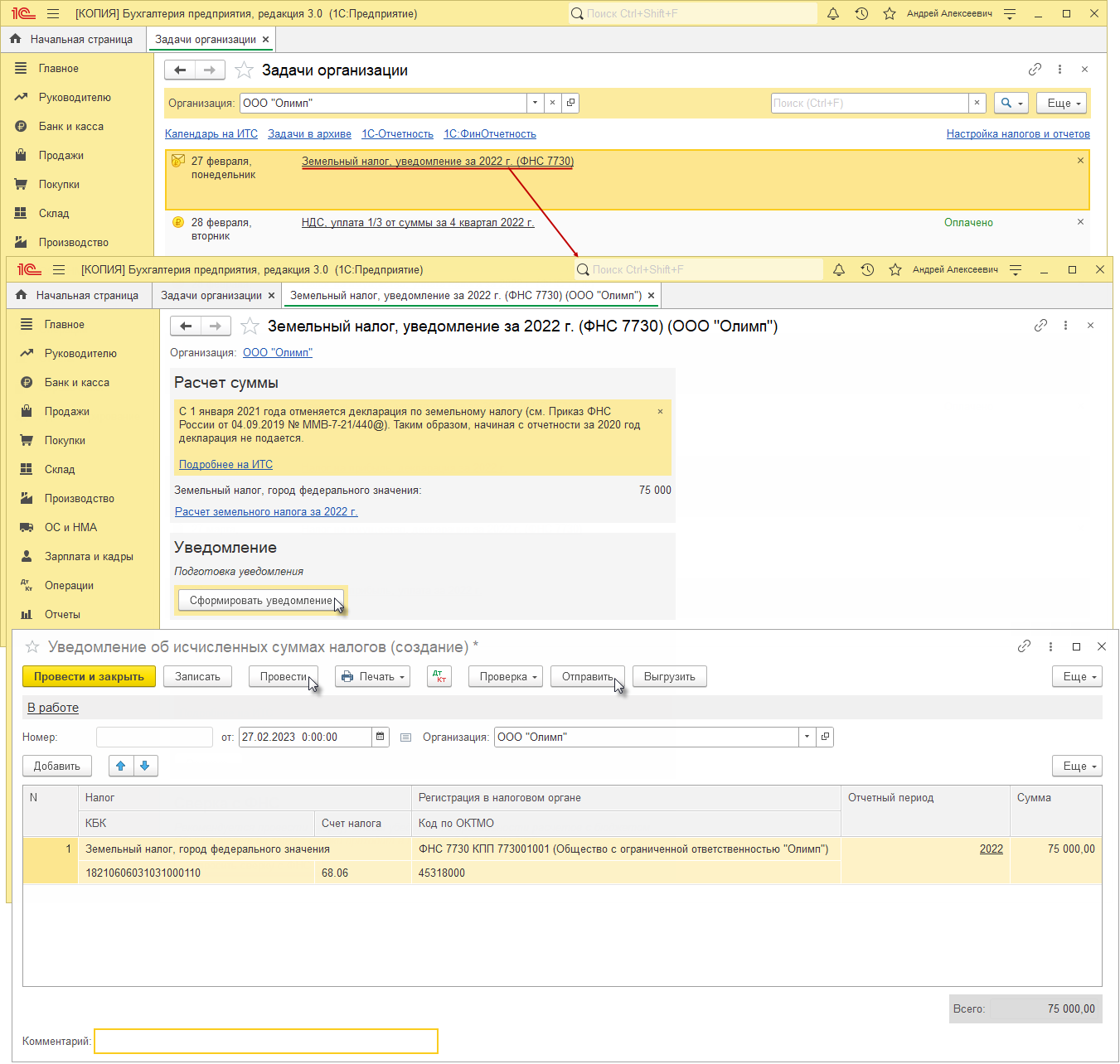Click the Номер input field
Screen dimensions: 1120x1064
pyautogui.click(x=154, y=737)
